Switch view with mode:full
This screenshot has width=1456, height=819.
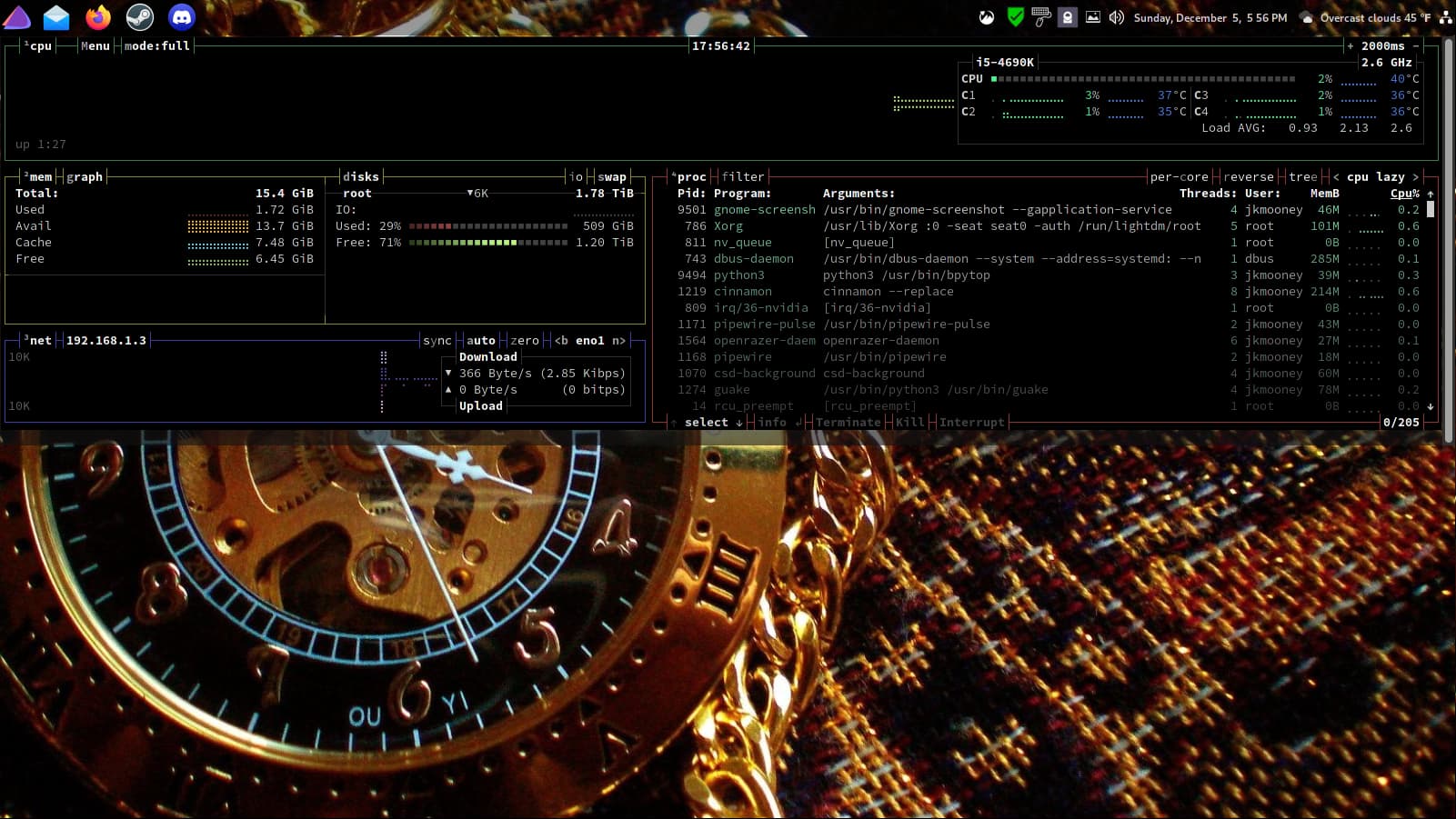point(157,45)
